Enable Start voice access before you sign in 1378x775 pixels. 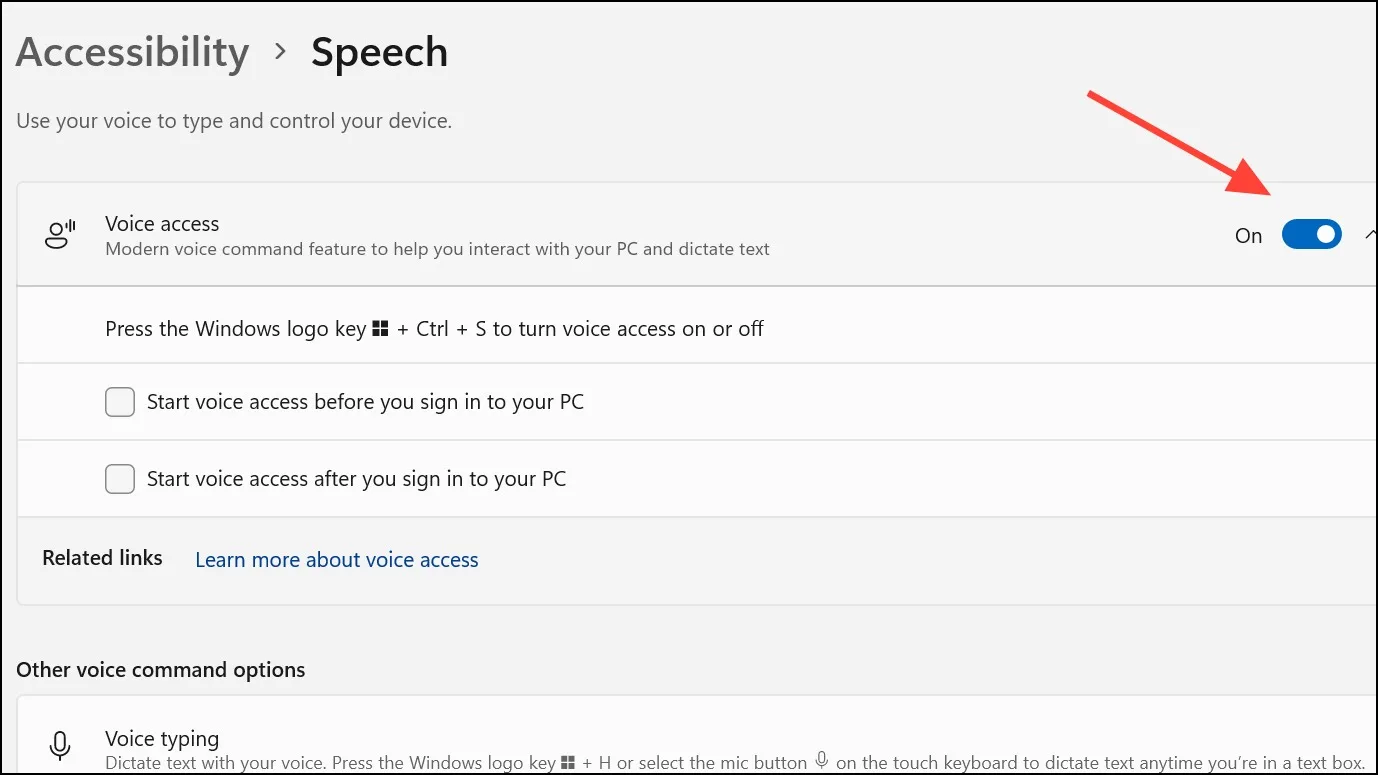click(x=120, y=402)
